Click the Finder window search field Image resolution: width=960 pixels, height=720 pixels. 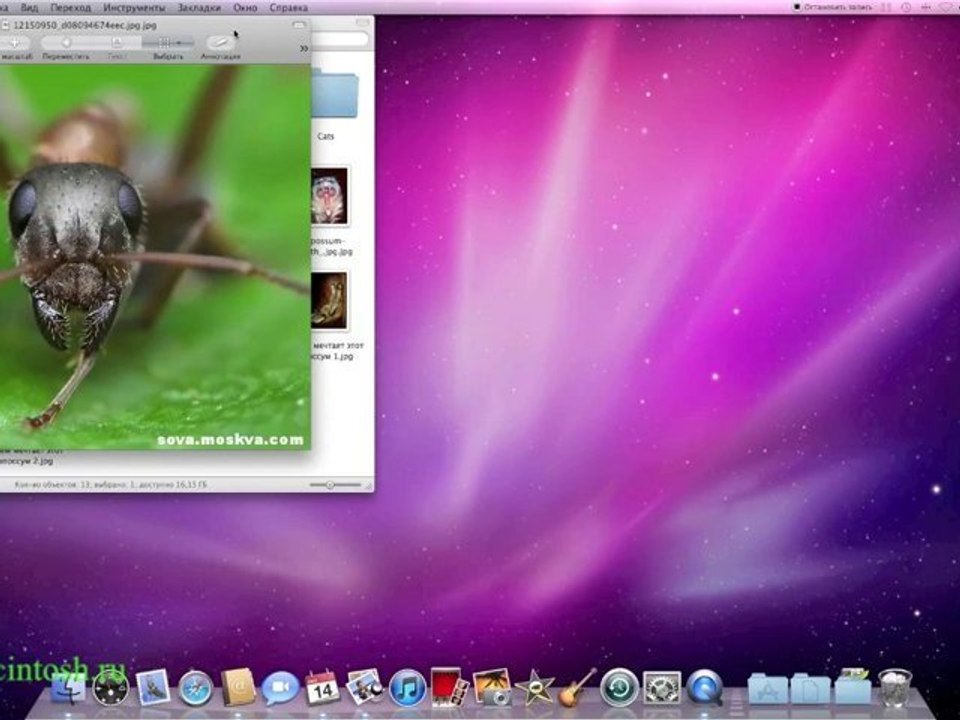point(340,39)
